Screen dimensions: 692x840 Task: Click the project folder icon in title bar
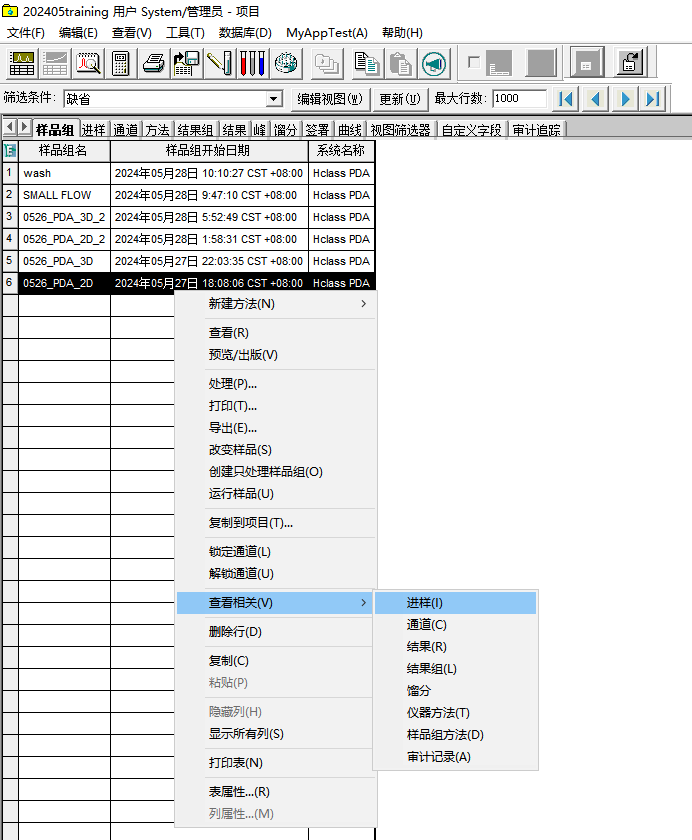pos(10,11)
